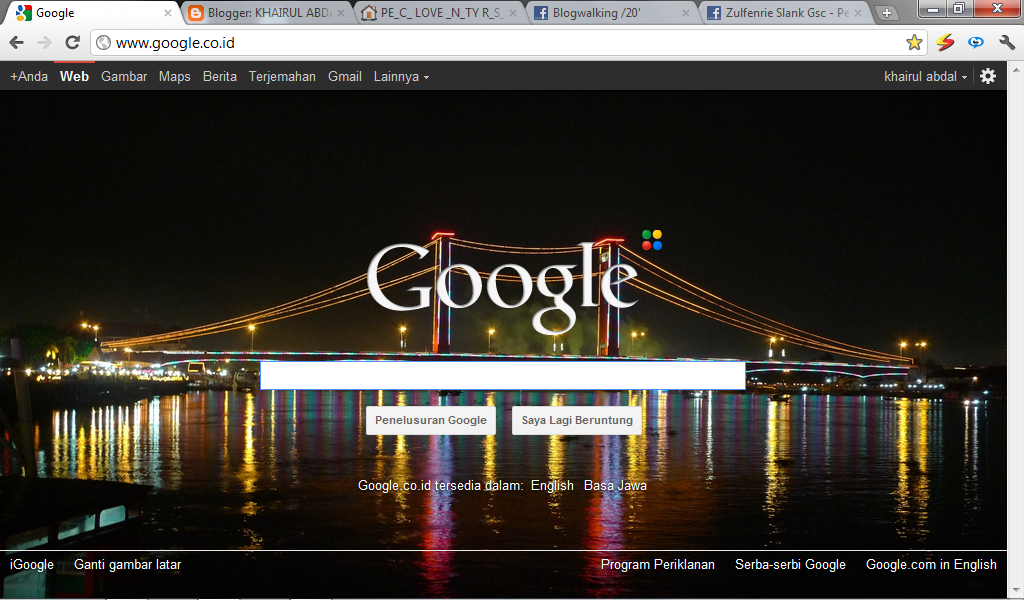This screenshot has height=600, width=1024.
Task: Click the vertical scrollbar up arrow
Action: [1016, 68]
